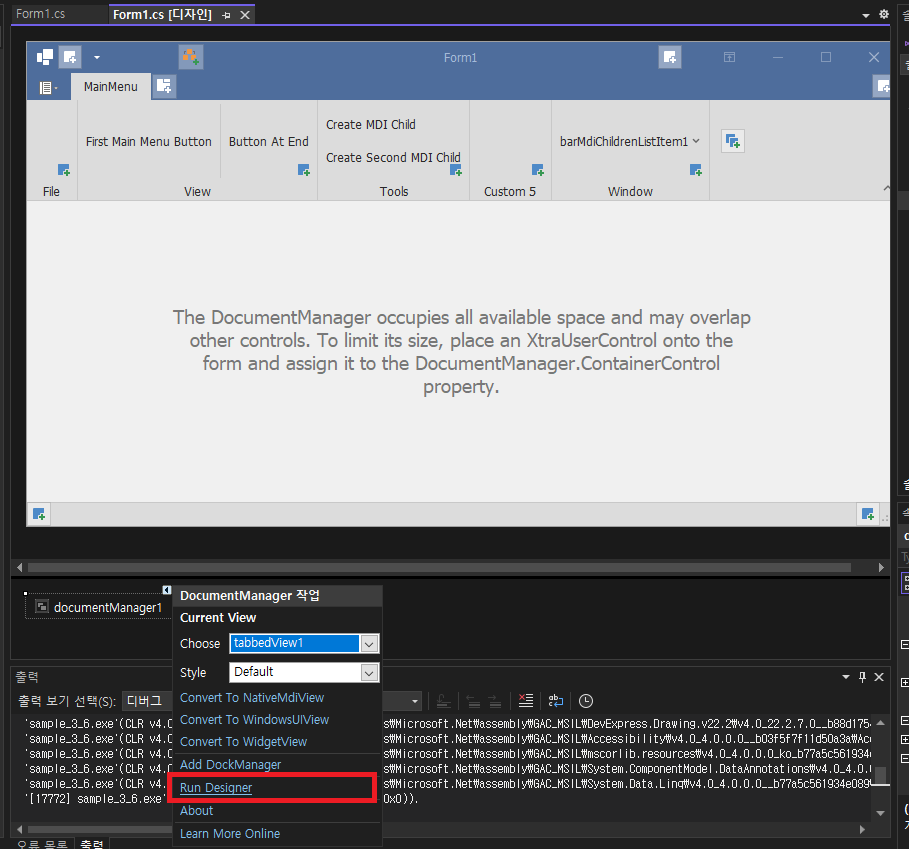
Task: Select the 출력 tab at the bottom
Action: click(92, 844)
